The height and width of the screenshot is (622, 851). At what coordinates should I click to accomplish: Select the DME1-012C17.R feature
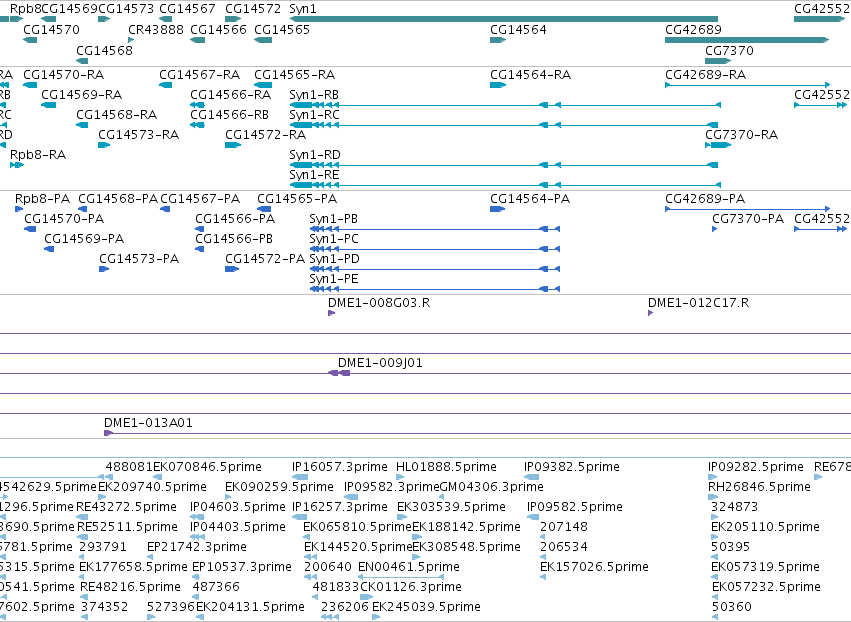click(x=651, y=313)
